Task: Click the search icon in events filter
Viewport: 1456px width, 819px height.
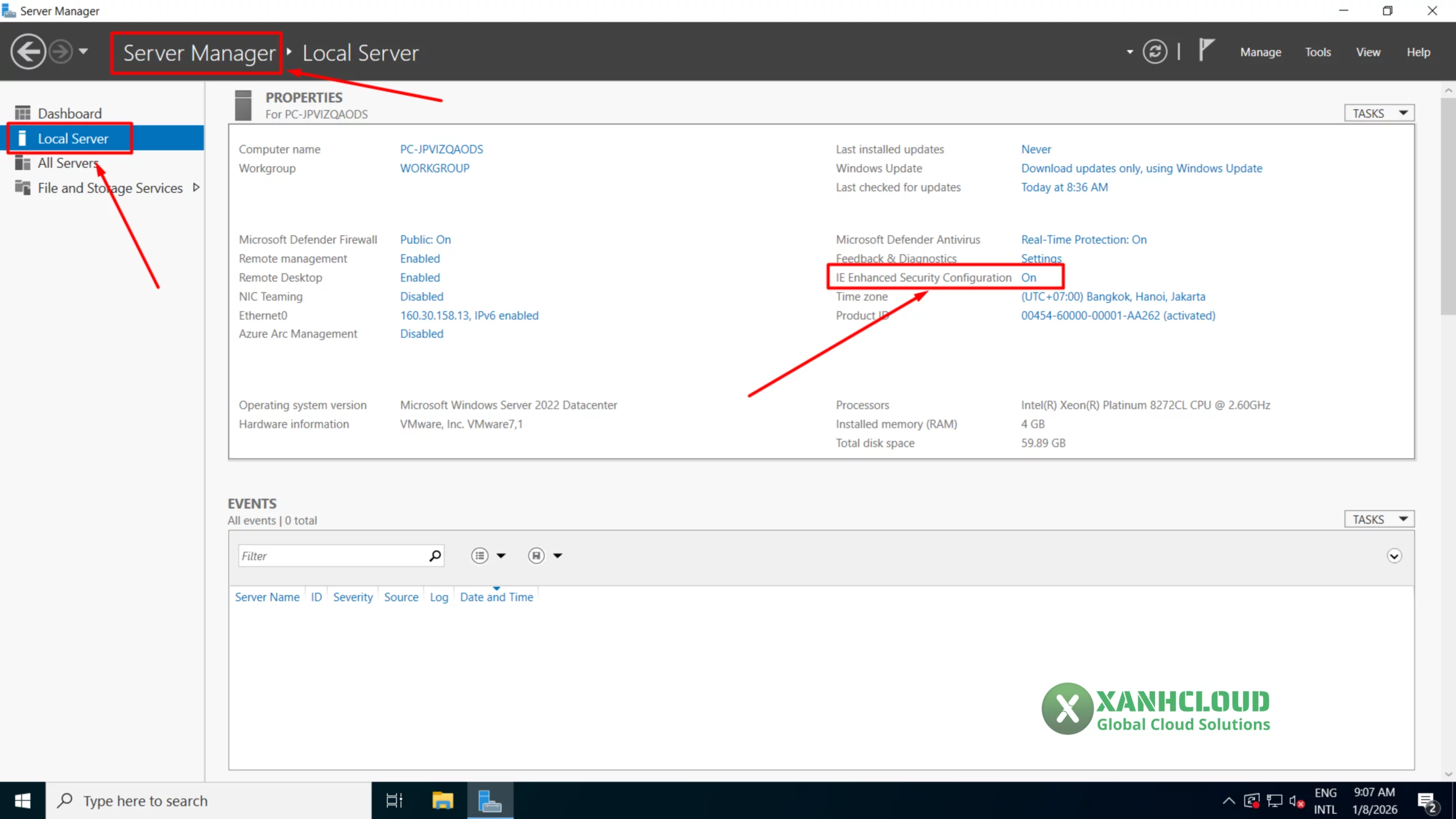Action: [x=435, y=556]
